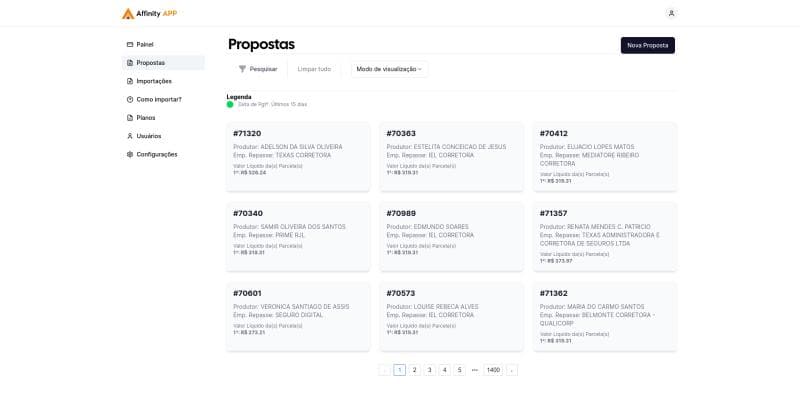Click the Usuários person icon

130,136
